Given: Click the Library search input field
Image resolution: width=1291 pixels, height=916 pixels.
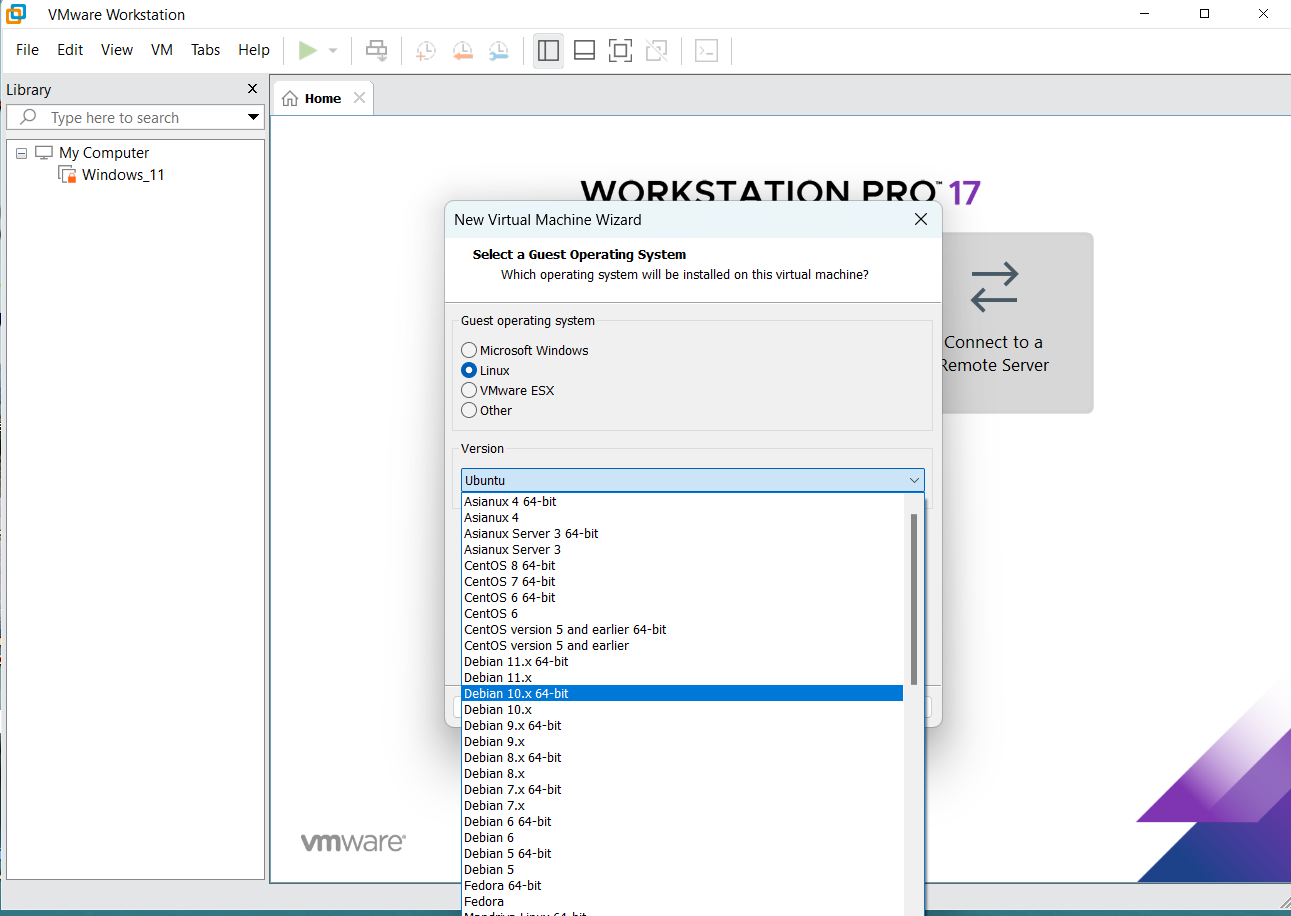Looking at the screenshot, I should [135, 117].
